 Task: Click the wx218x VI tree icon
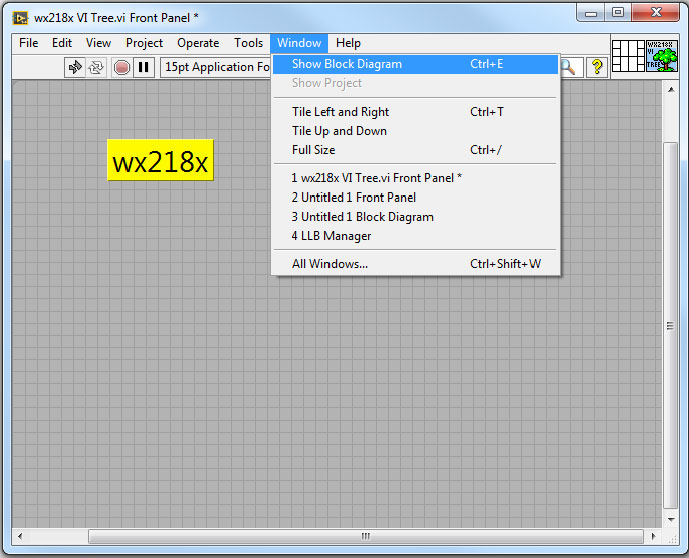coord(660,55)
